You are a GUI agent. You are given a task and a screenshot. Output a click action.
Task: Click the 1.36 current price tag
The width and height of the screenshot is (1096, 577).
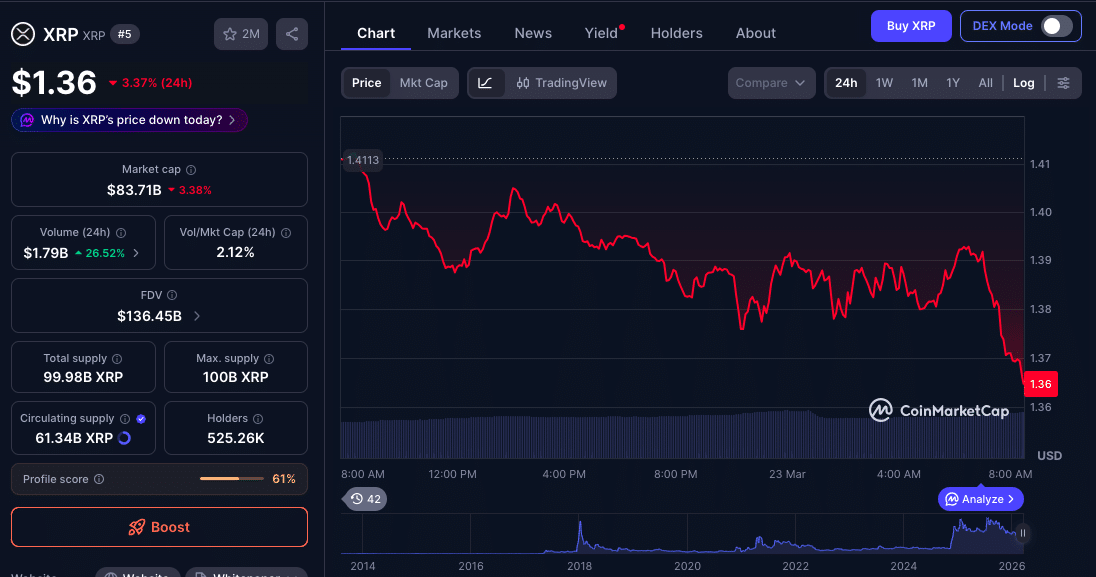click(x=1040, y=384)
